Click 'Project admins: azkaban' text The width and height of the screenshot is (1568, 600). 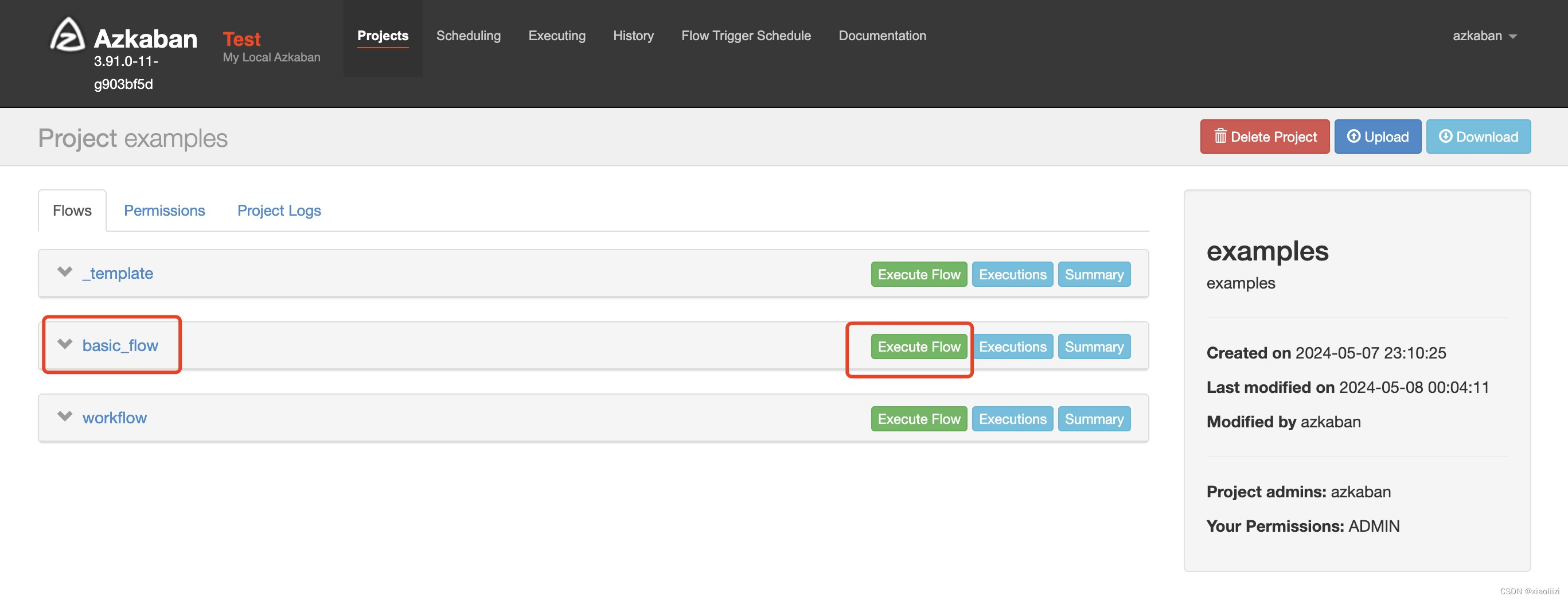[1298, 492]
